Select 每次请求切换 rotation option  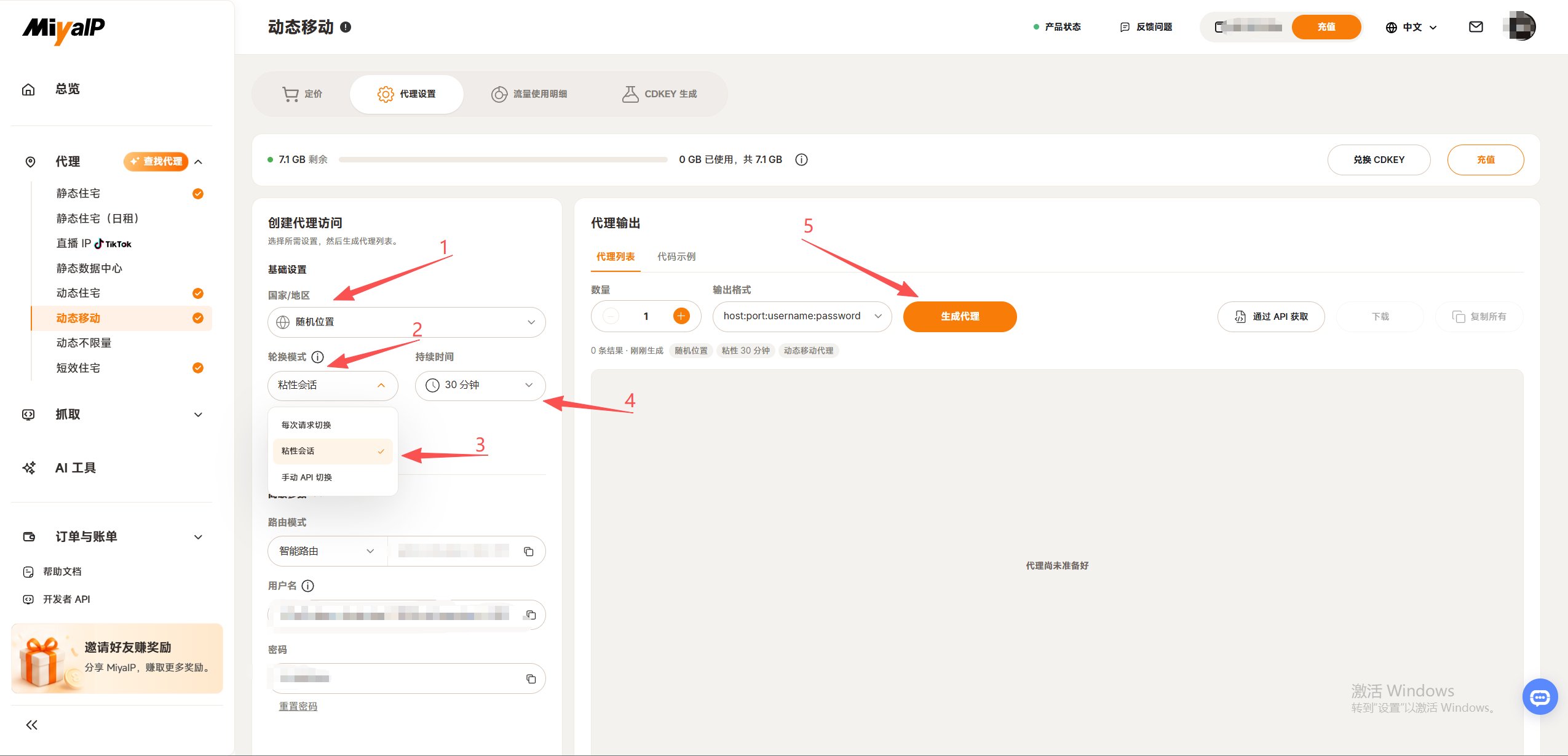[x=333, y=425]
